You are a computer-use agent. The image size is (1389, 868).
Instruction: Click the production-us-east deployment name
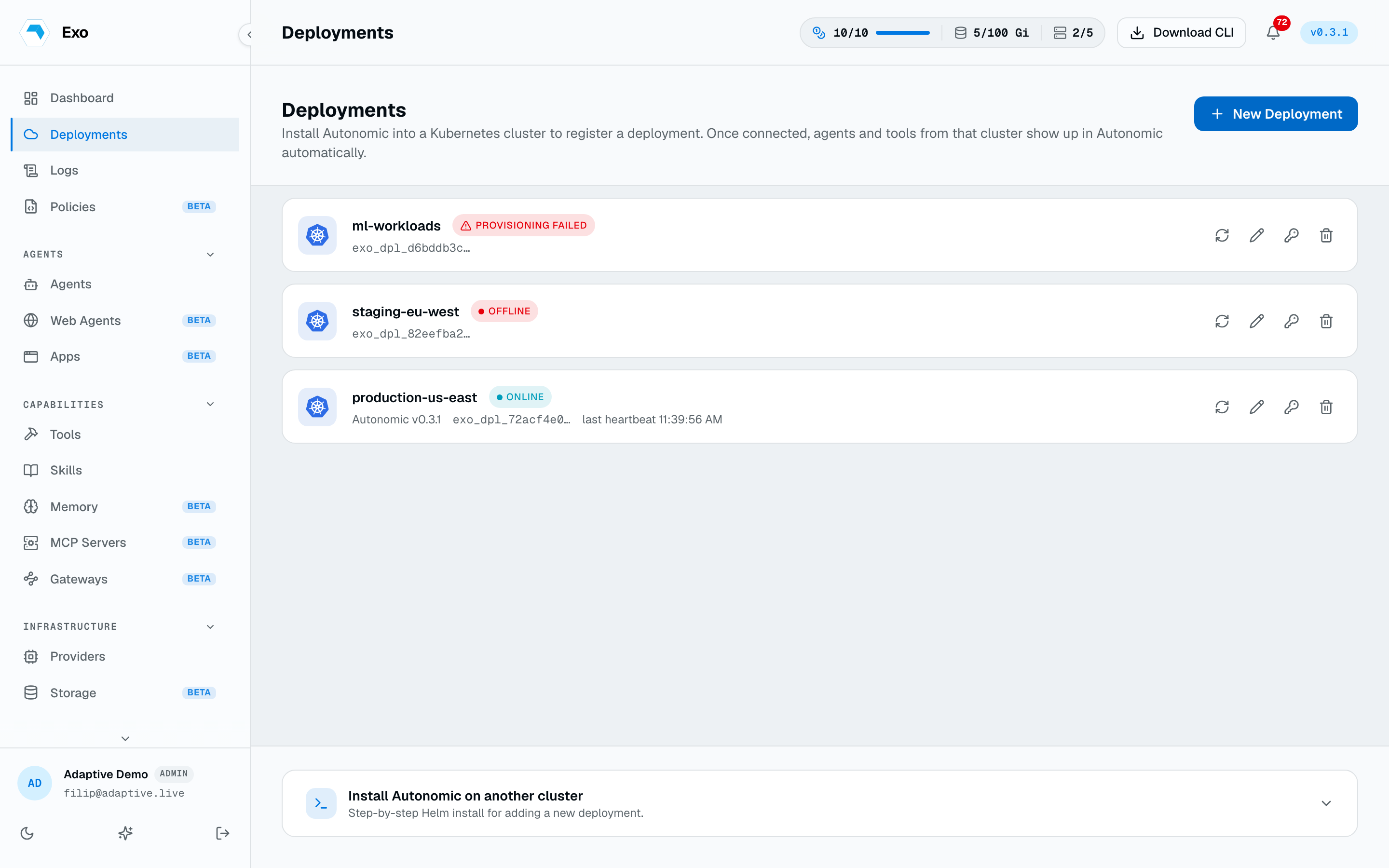414,397
